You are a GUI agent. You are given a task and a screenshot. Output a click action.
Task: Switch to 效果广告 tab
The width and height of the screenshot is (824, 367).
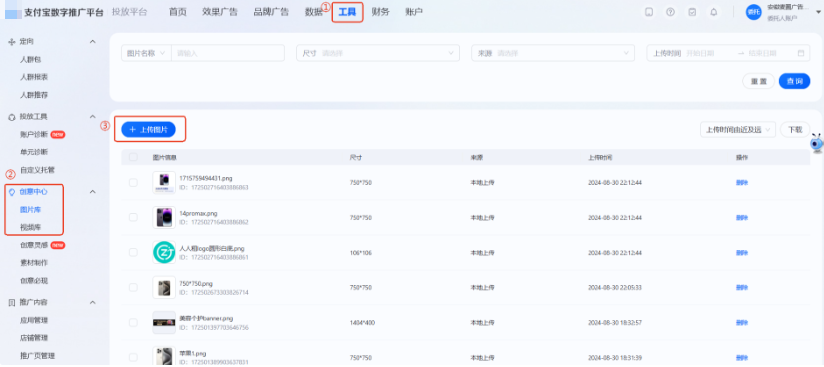(x=220, y=12)
